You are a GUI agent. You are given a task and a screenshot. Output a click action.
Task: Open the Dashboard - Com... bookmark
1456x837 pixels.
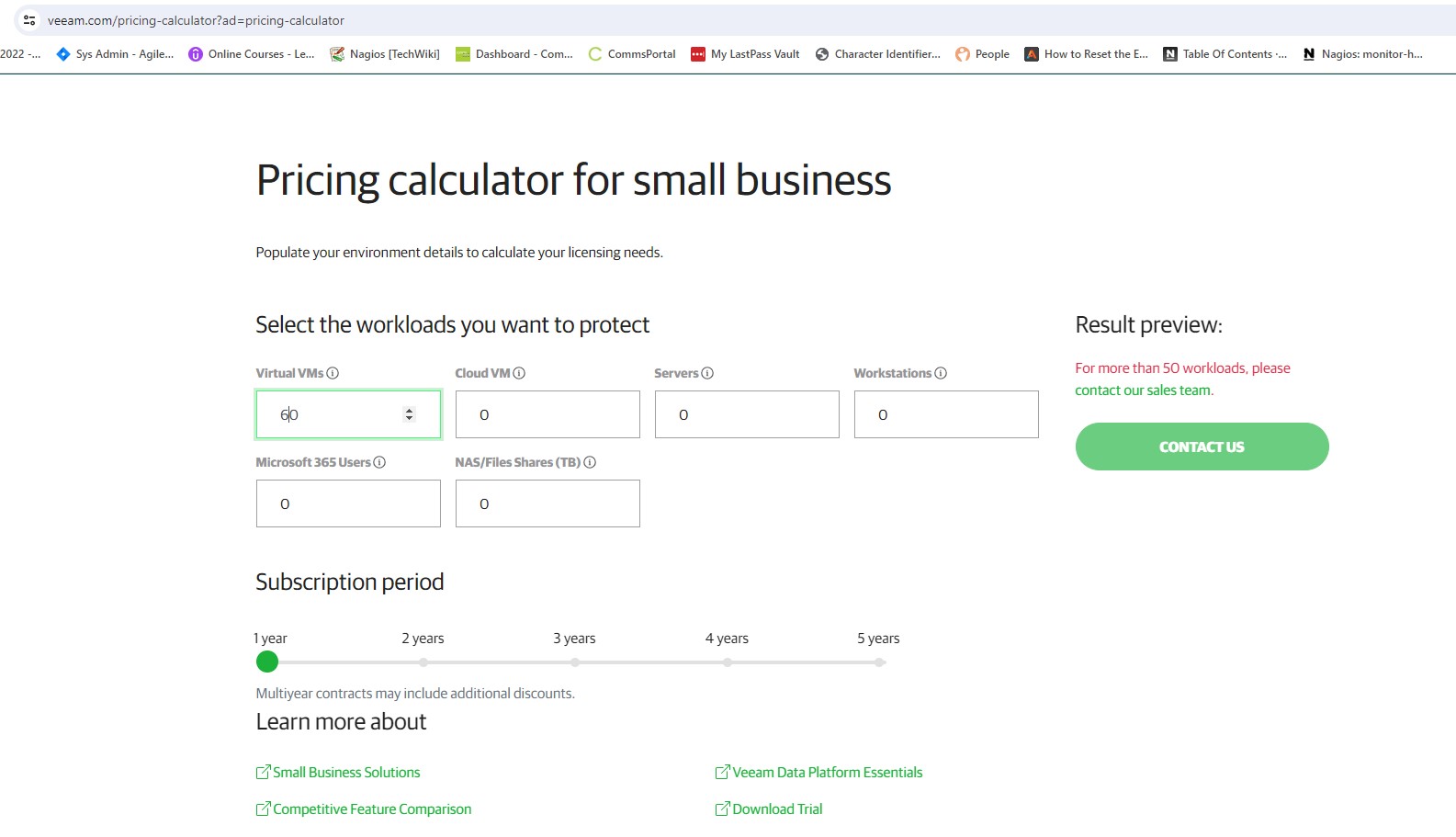coord(514,54)
